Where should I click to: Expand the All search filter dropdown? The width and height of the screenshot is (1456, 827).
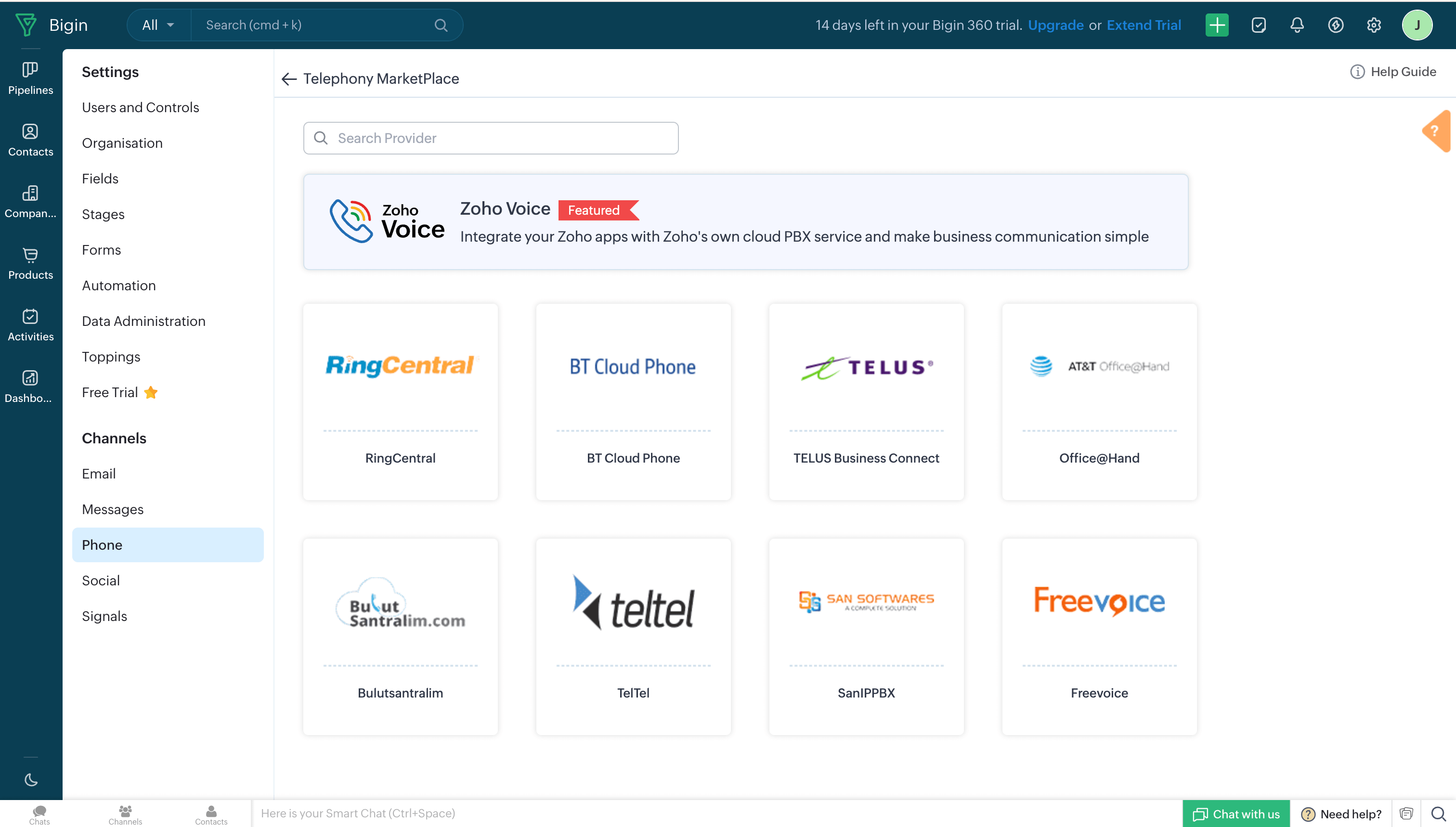click(158, 25)
